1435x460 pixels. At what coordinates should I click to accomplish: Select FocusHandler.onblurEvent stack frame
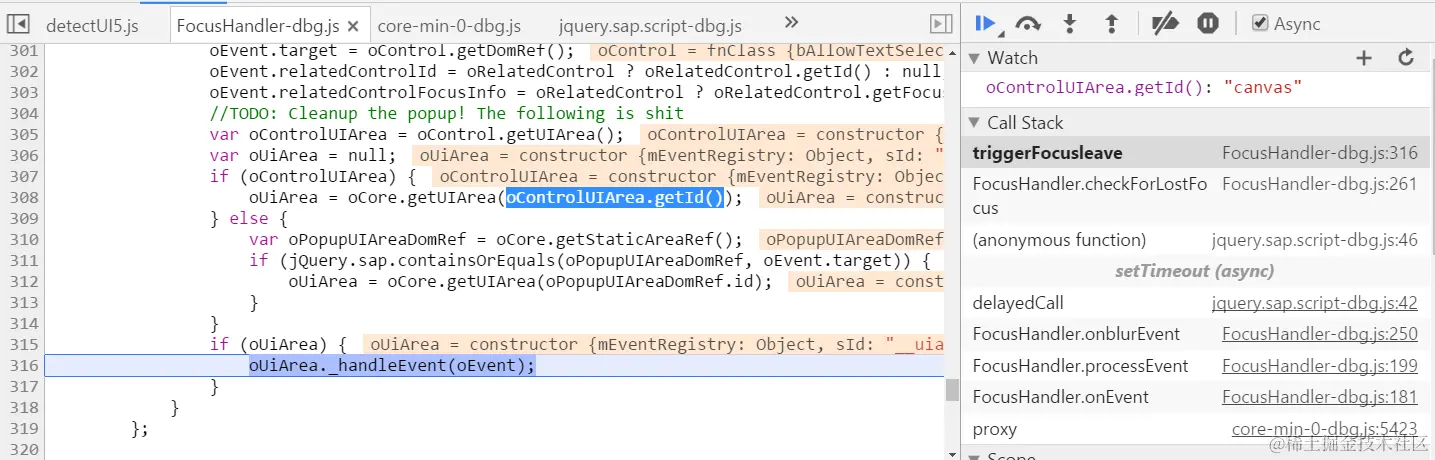click(x=1195, y=334)
